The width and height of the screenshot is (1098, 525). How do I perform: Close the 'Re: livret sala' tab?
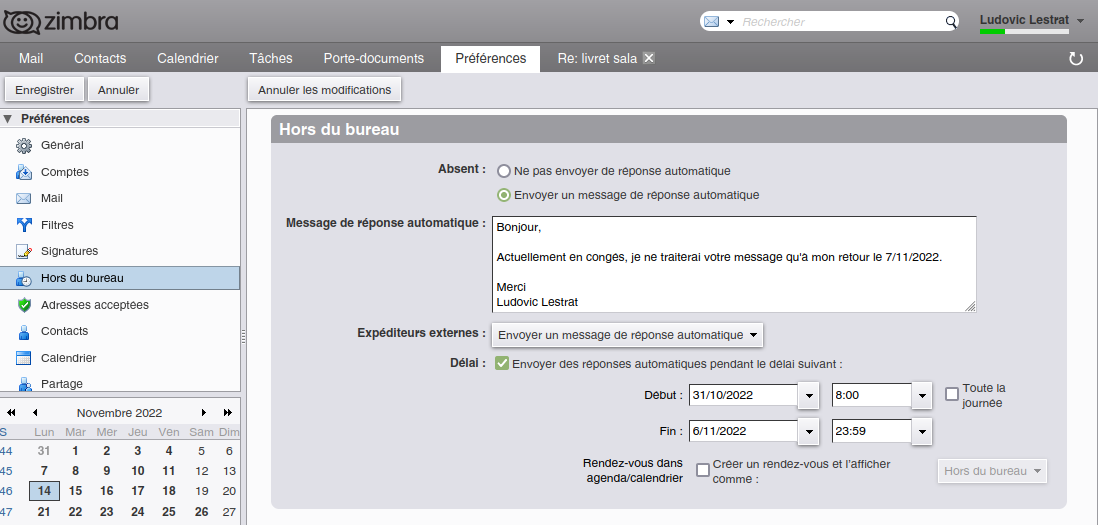[648, 58]
